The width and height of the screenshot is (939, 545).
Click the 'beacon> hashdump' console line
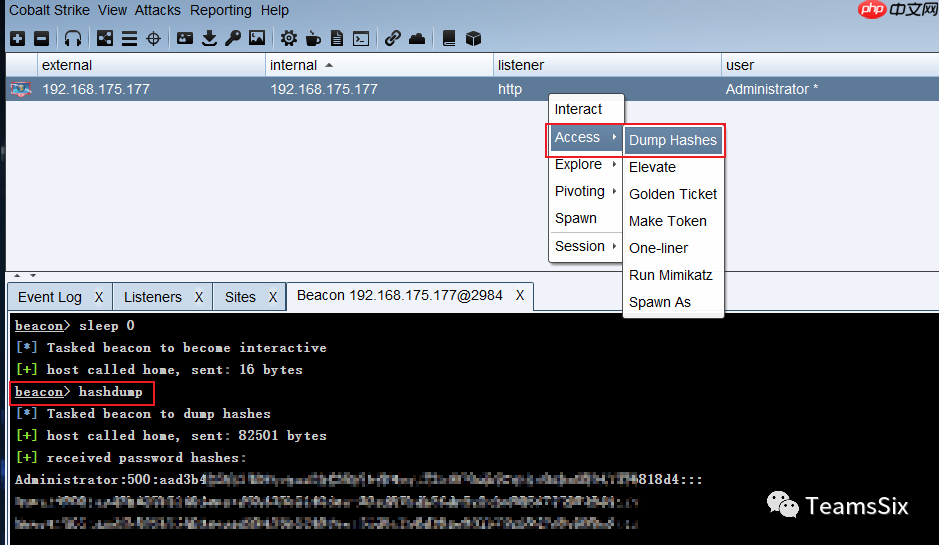click(79, 392)
